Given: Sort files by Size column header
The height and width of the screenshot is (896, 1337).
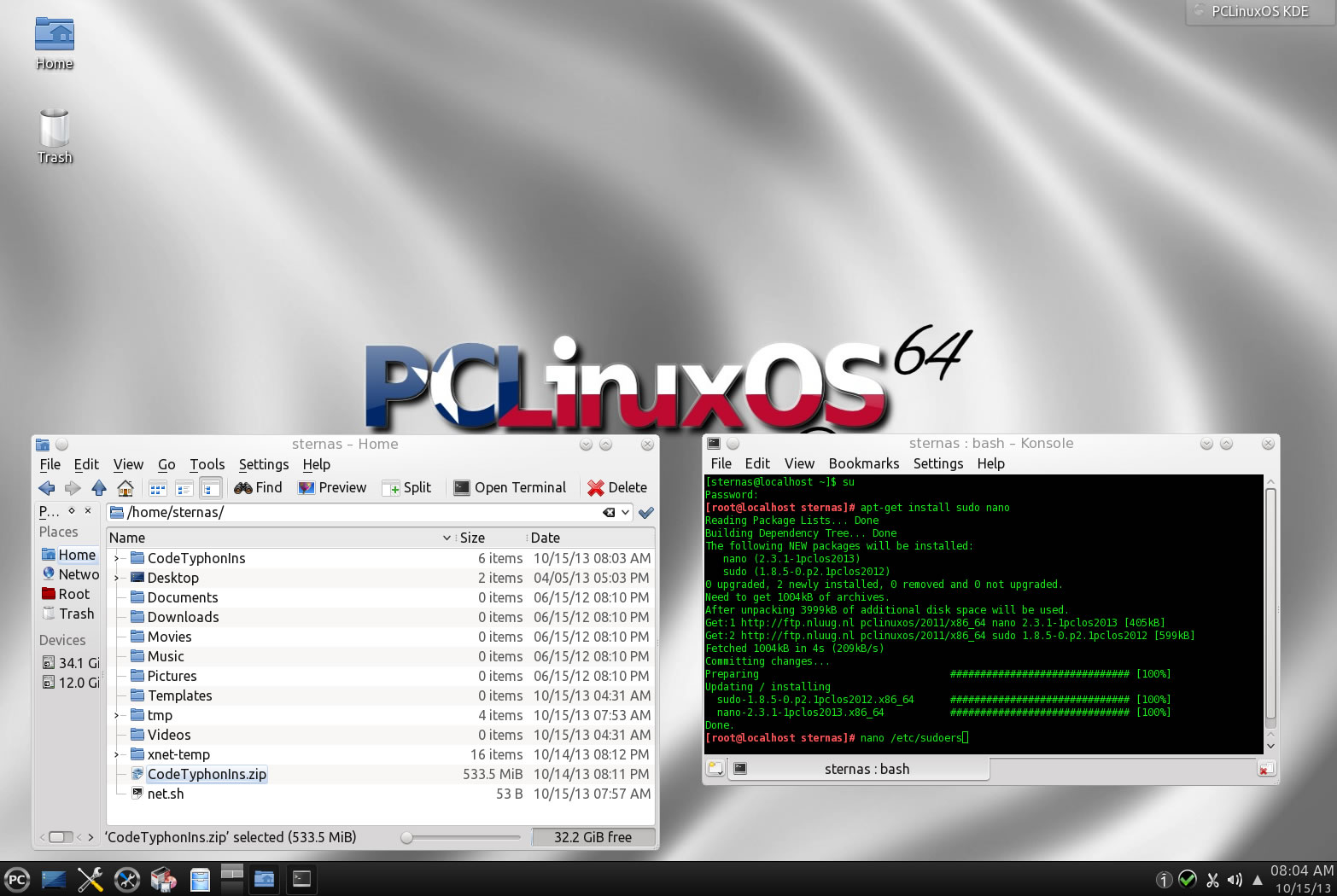Looking at the screenshot, I should tap(491, 538).
